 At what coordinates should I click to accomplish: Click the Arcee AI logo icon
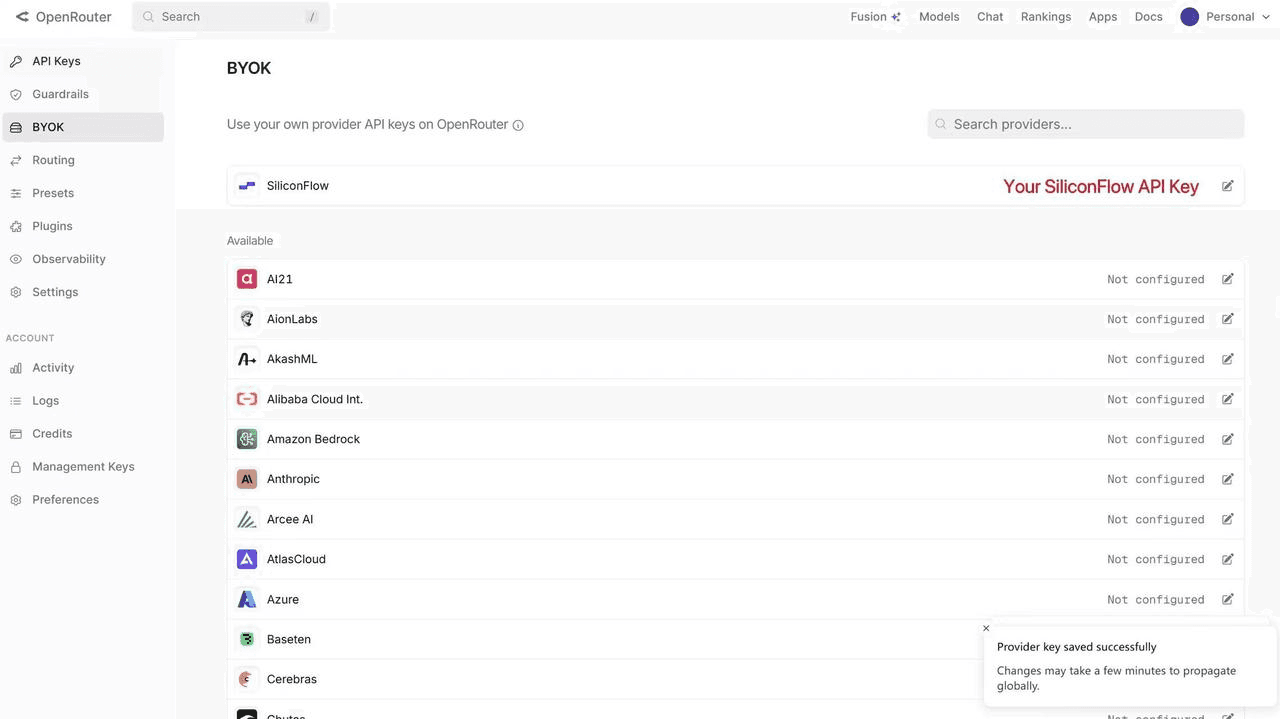(247, 519)
